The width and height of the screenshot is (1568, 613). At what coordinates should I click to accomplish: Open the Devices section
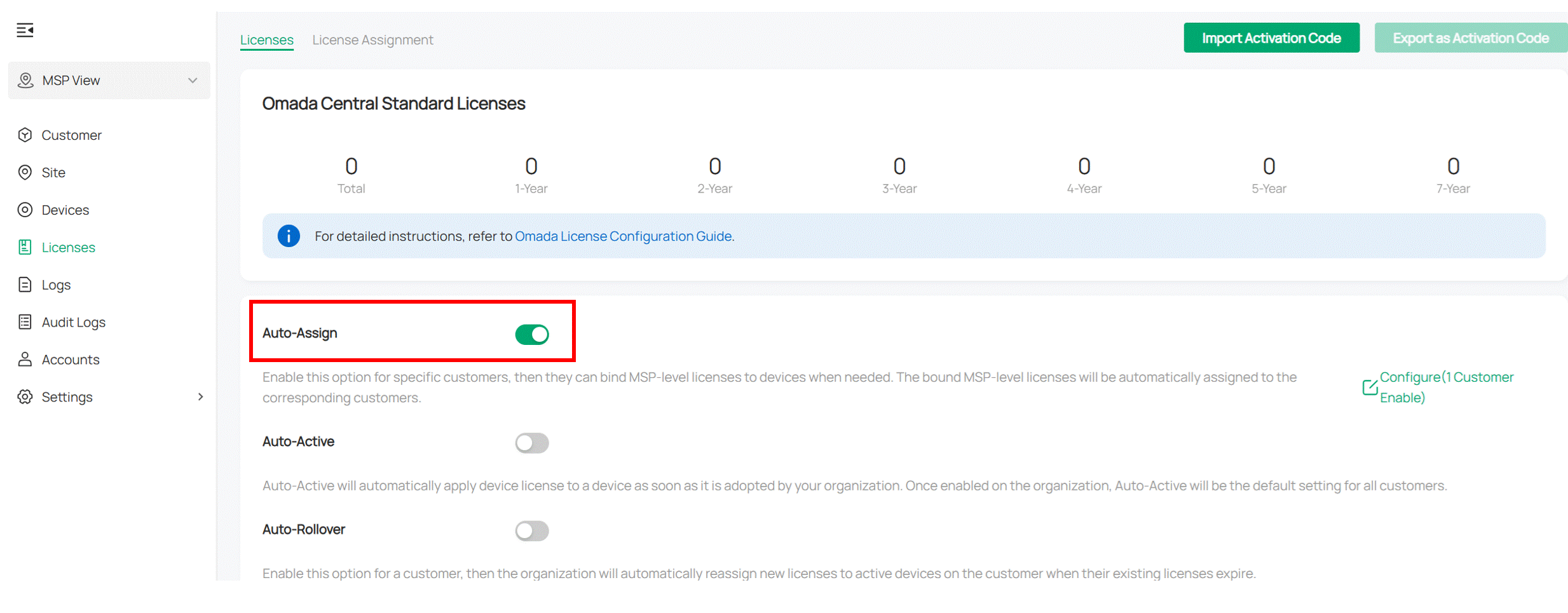[x=65, y=210]
